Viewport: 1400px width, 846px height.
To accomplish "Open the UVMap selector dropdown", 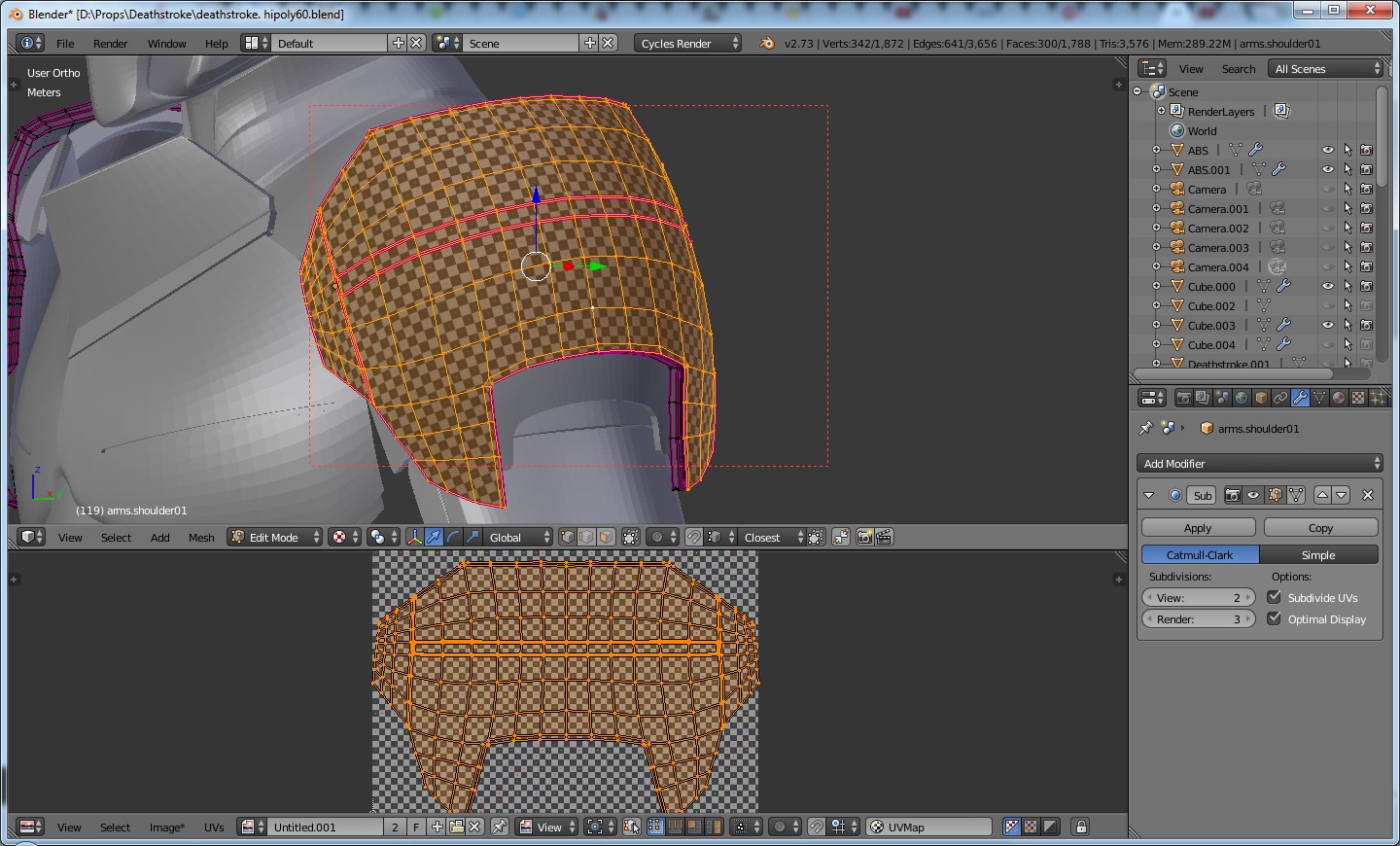I will tap(929, 827).
